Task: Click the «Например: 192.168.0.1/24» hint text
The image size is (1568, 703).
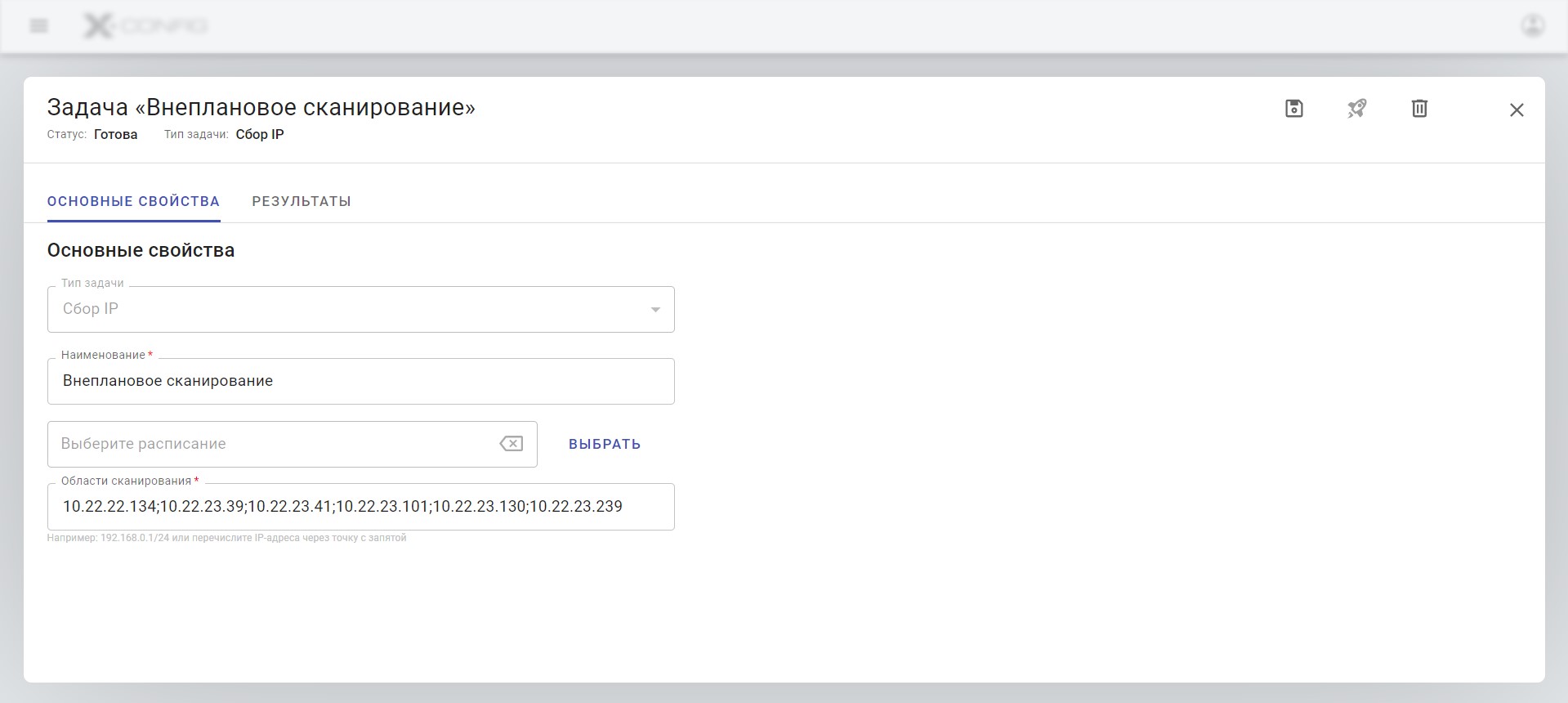Action: [x=226, y=538]
